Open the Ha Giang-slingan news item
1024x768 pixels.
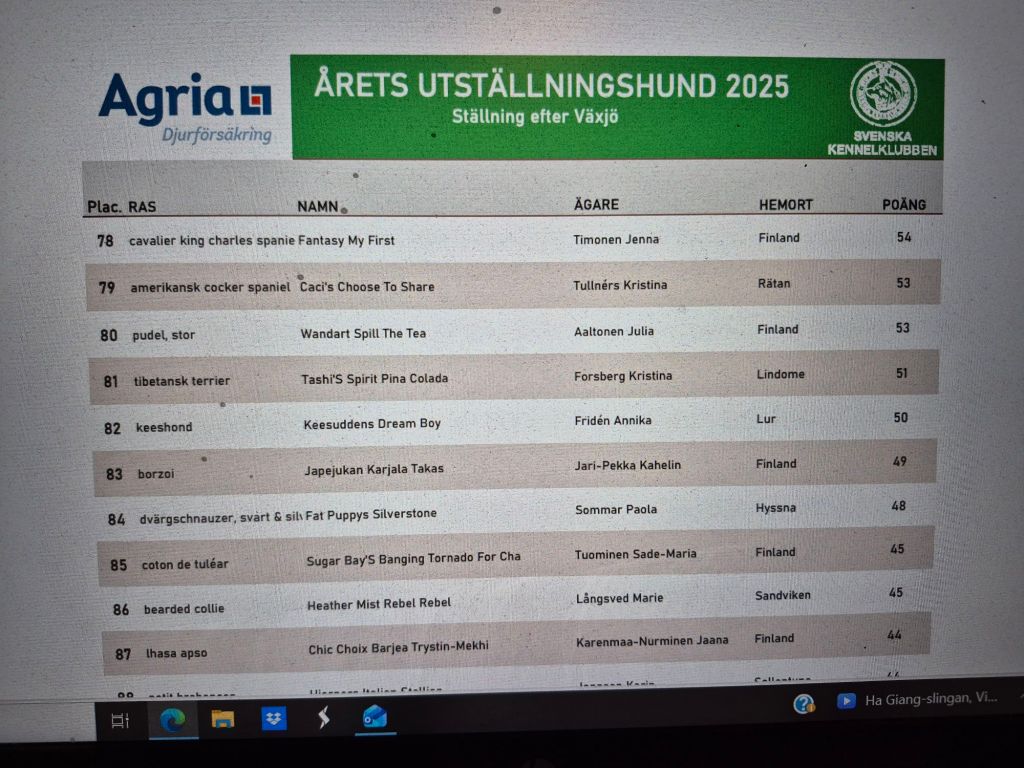click(930, 699)
